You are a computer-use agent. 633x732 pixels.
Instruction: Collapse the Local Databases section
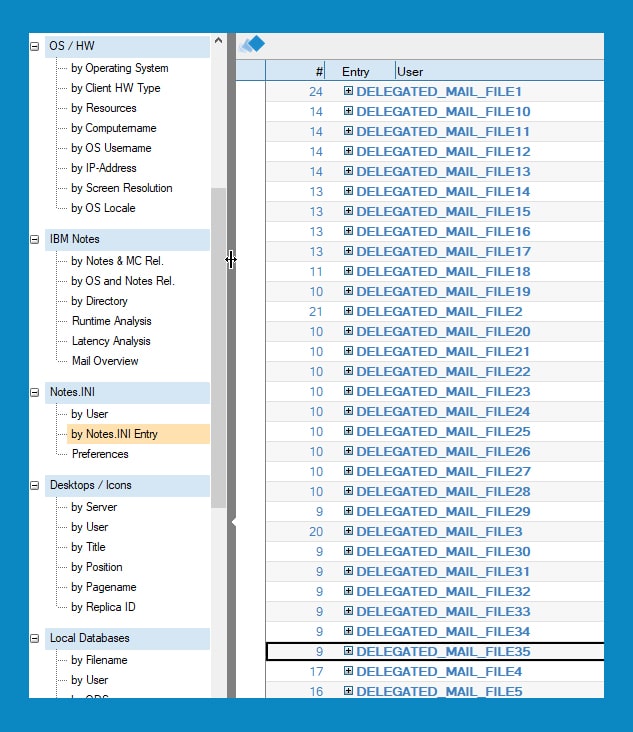(36, 638)
